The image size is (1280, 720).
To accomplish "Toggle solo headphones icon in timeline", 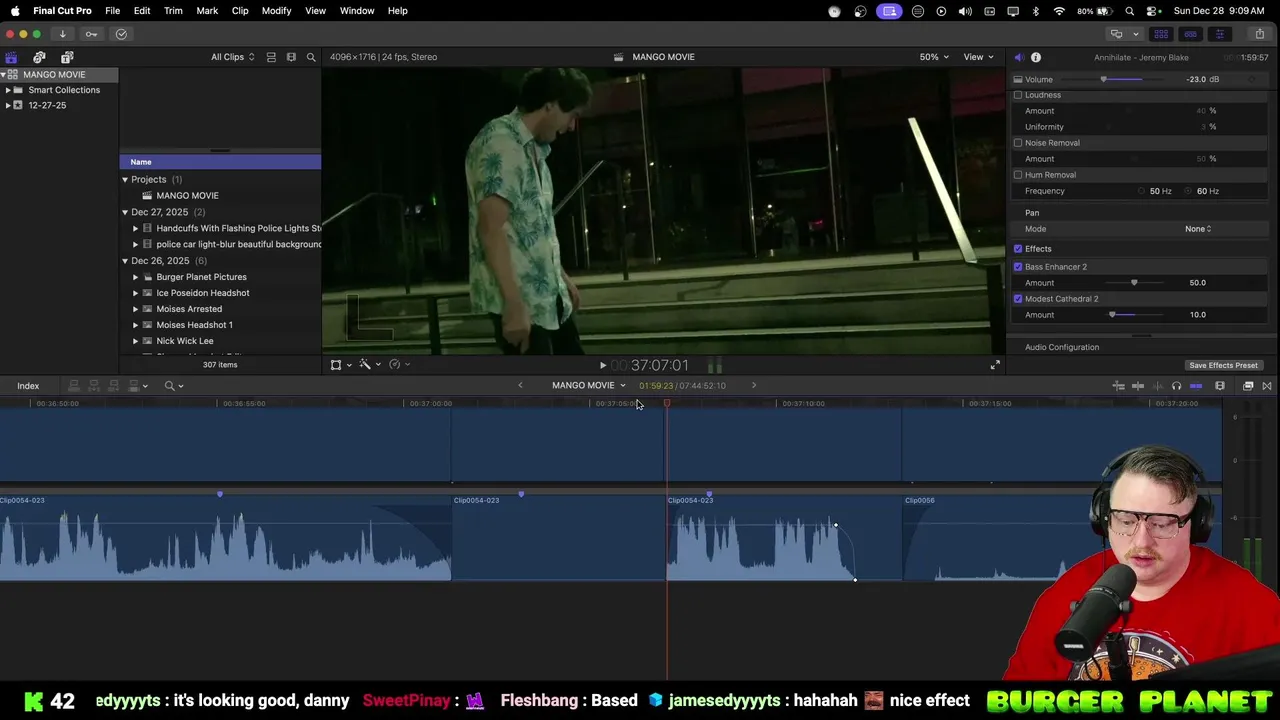I will tap(1176, 386).
